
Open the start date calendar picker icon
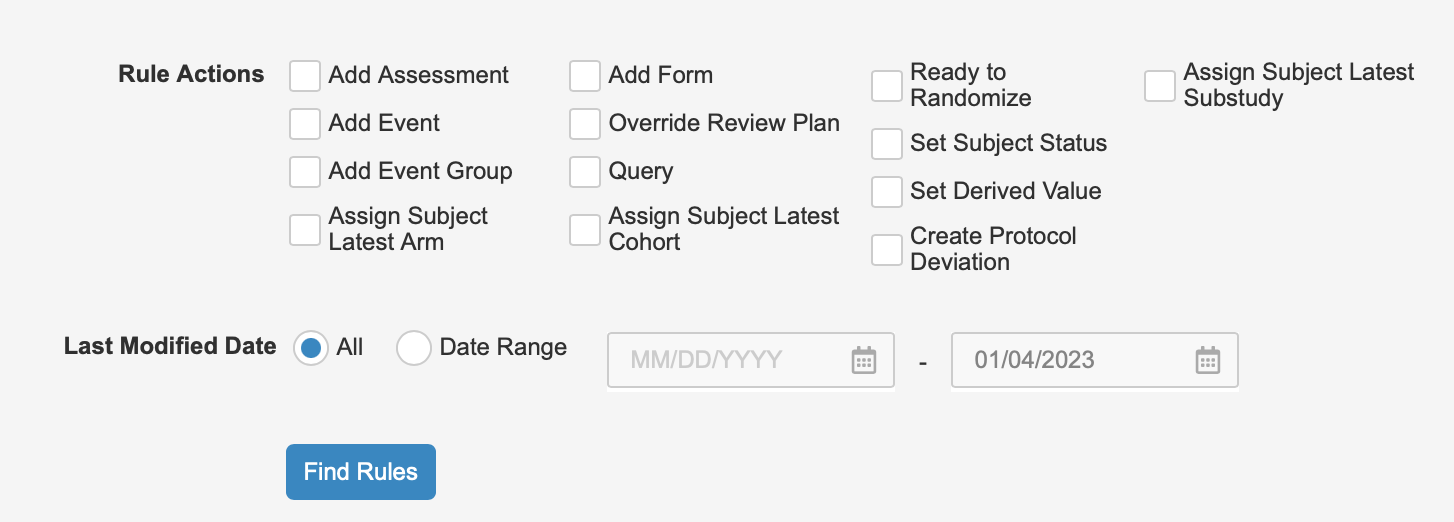pos(863,360)
